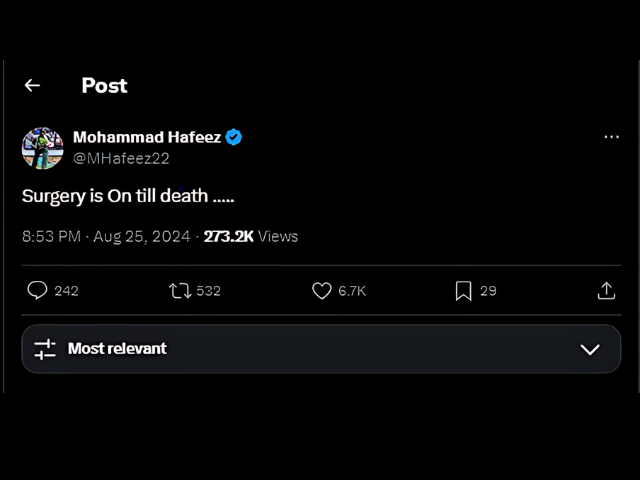Click the filter sliders icon
Image resolution: width=640 pixels, height=480 pixels.
[45, 349]
